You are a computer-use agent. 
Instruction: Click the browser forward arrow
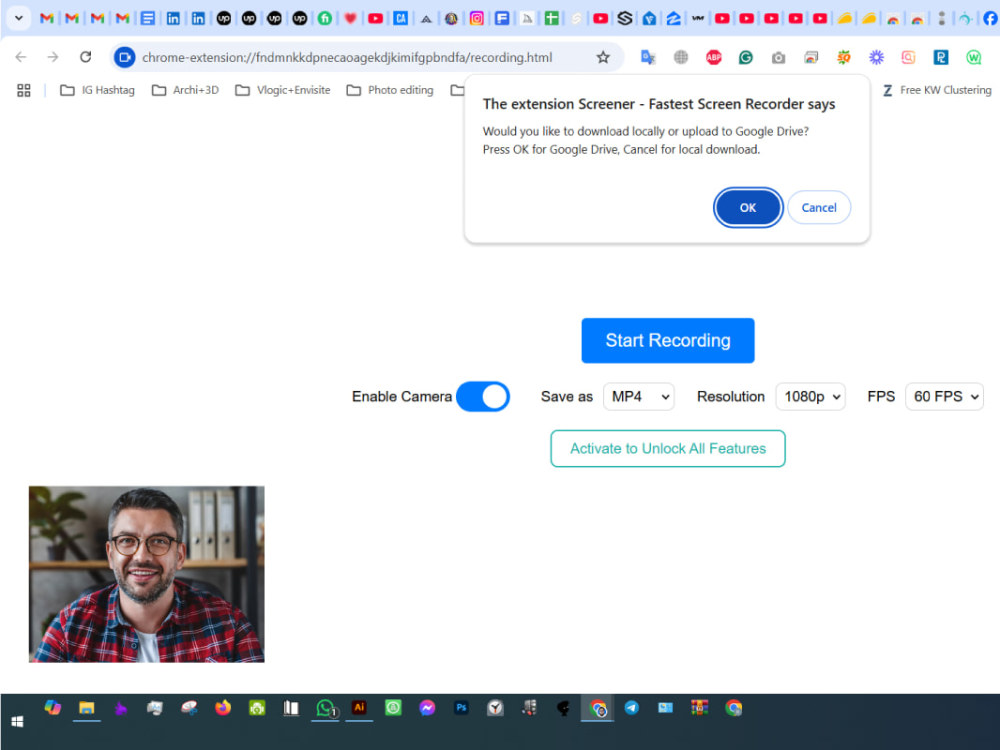53,57
